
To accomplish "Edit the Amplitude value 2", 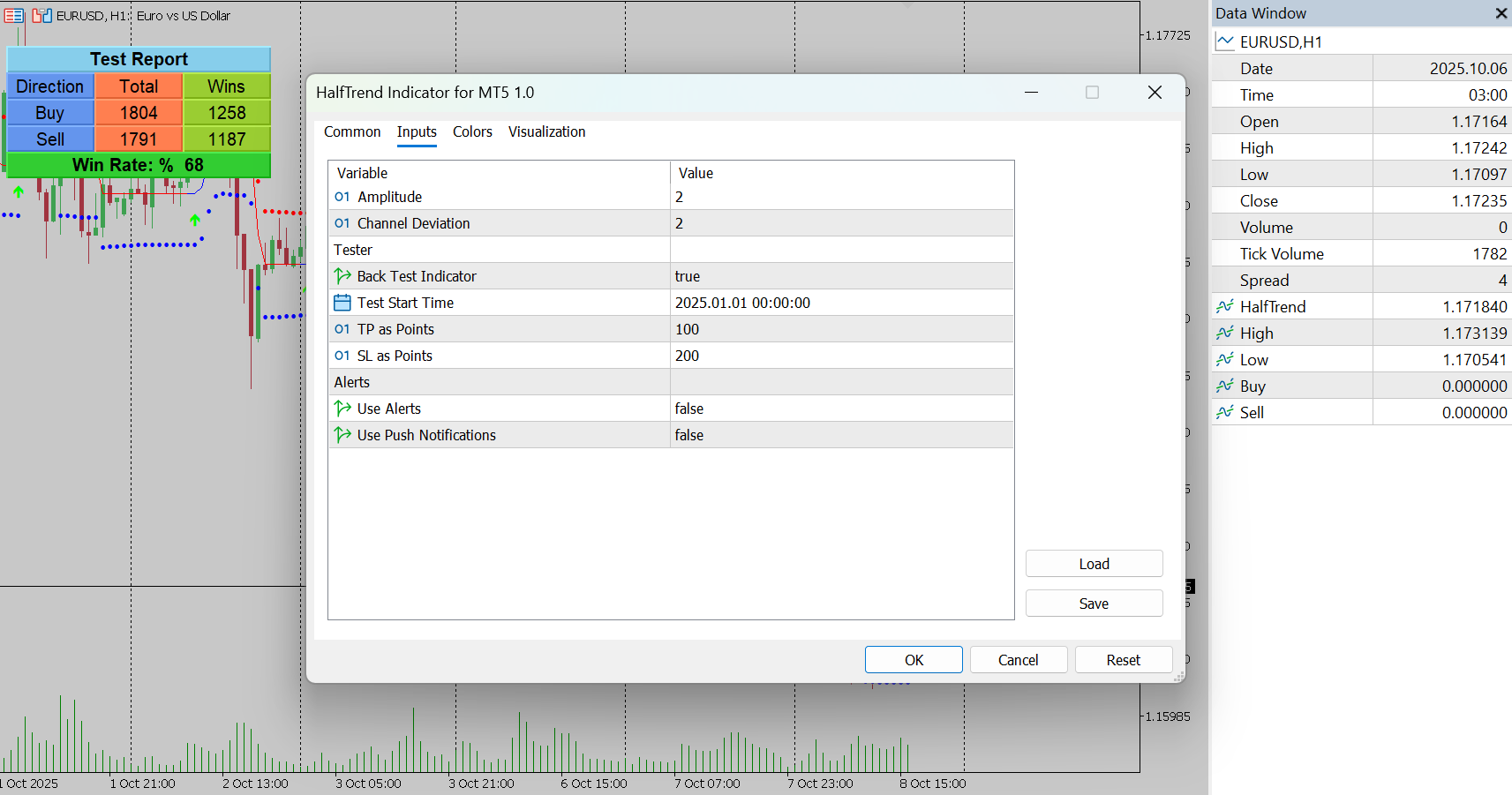I will [x=842, y=197].
